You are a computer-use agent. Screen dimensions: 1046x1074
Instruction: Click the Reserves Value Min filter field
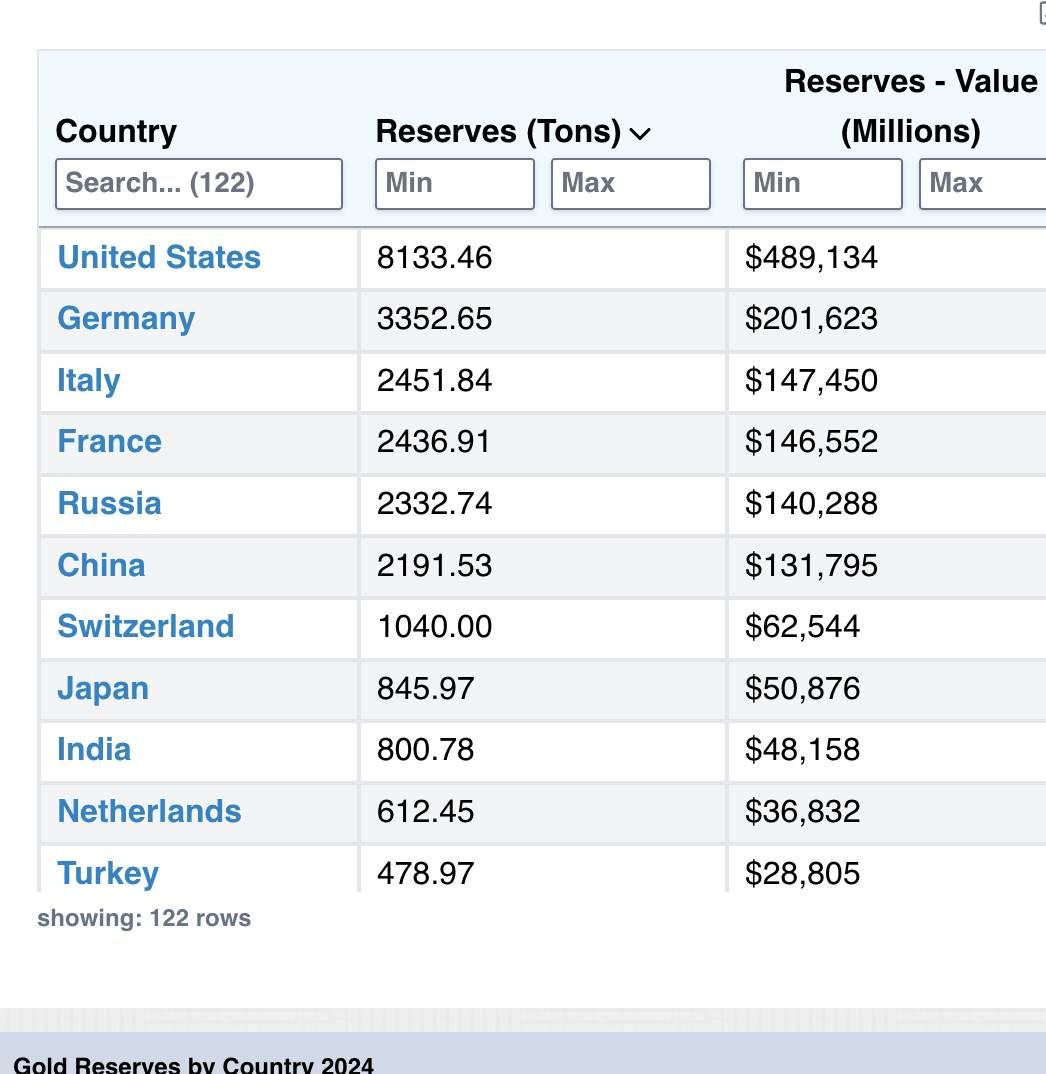(x=823, y=184)
